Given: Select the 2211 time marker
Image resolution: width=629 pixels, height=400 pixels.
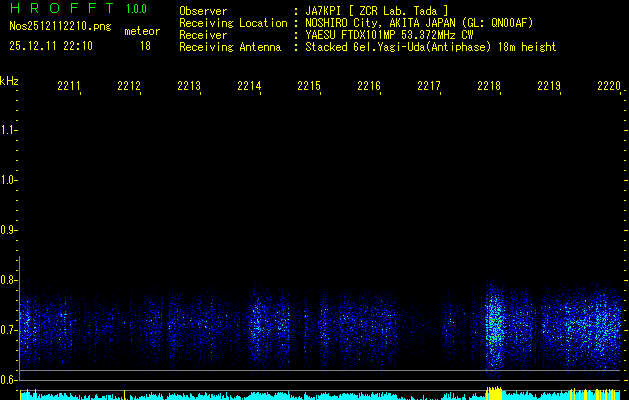Looking at the screenshot, I should click(69, 87).
